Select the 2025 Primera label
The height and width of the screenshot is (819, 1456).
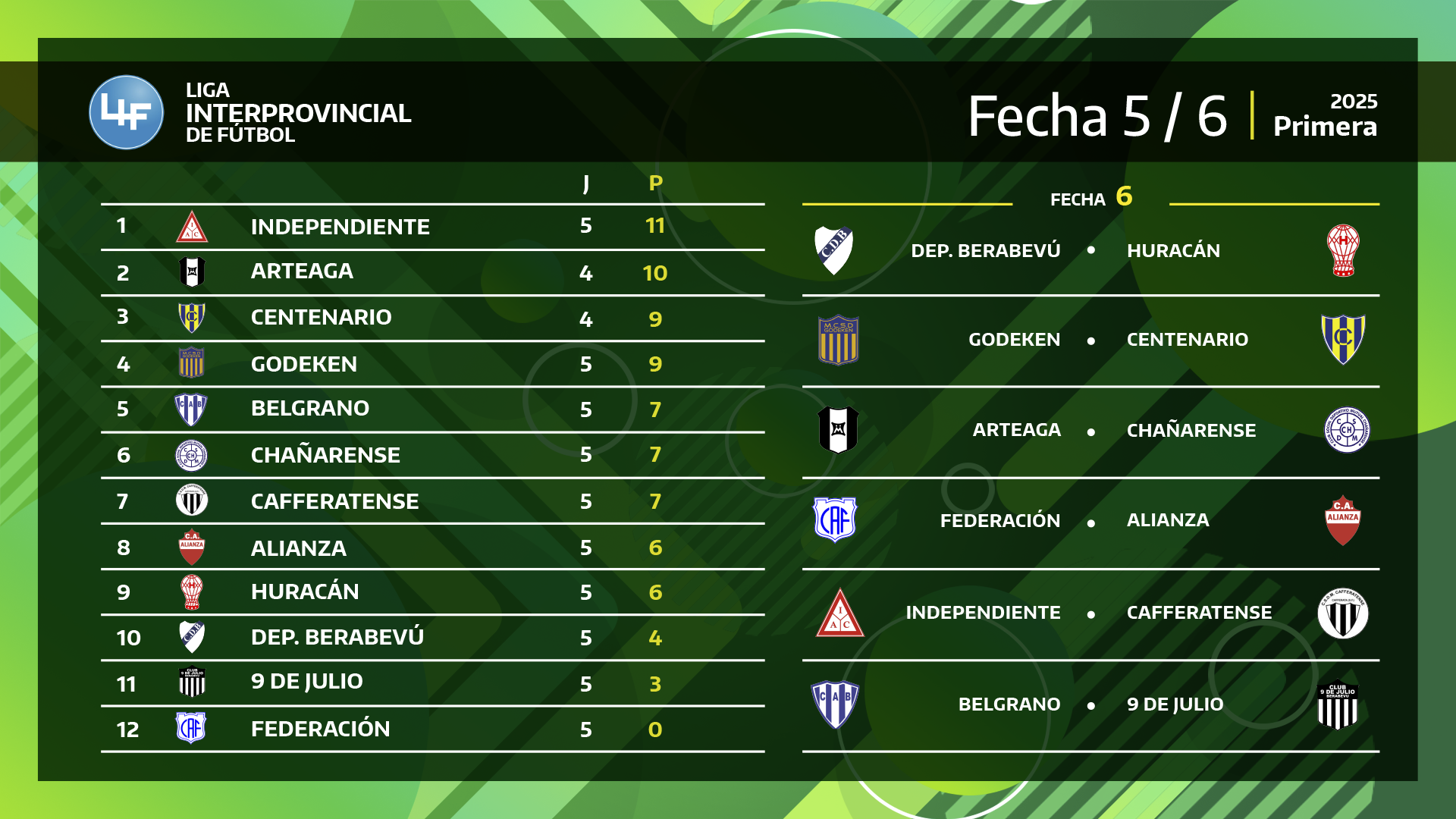point(1325,115)
